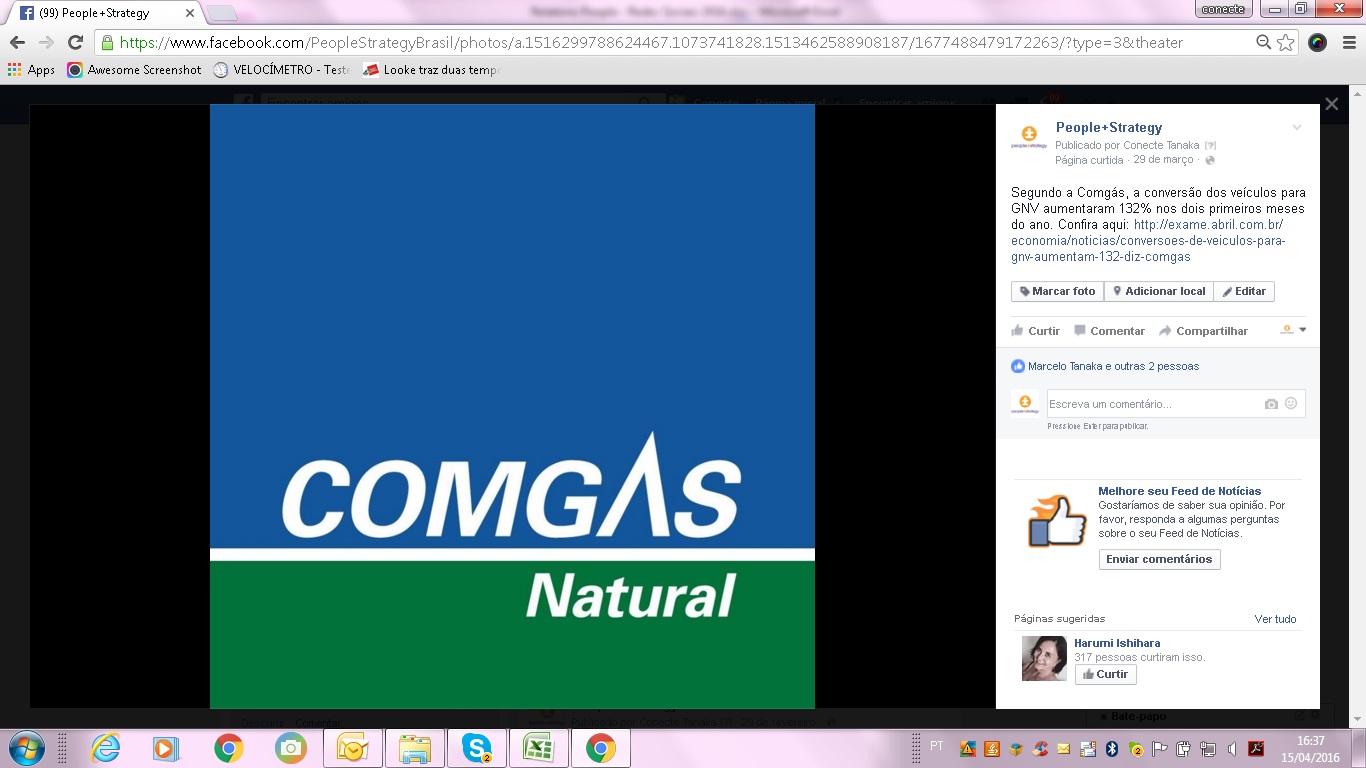
Task: Open the circular extension icon beside bookmark star
Action: (x=1318, y=43)
